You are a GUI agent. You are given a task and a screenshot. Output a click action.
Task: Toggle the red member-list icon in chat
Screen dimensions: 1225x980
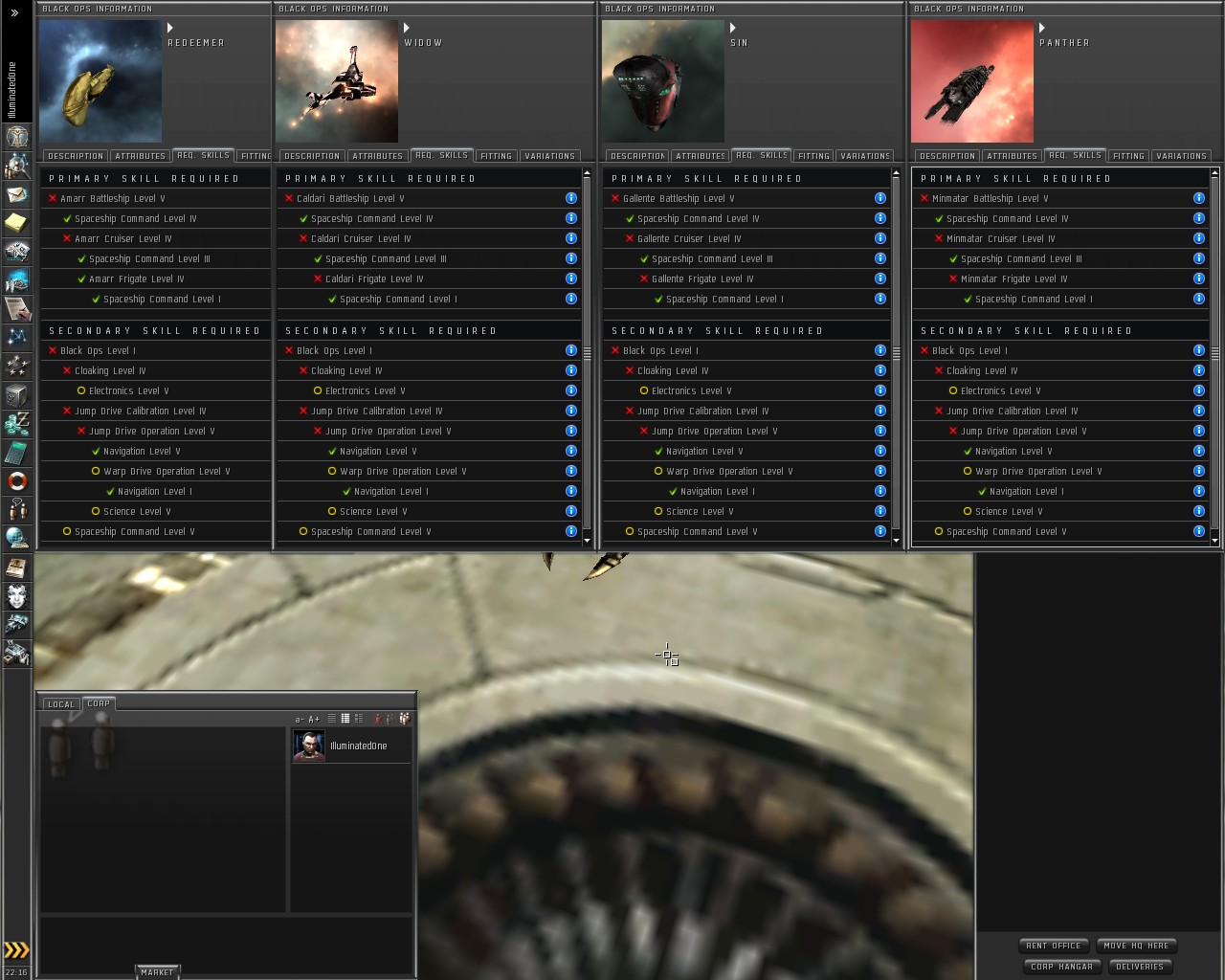click(x=378, y=719)
